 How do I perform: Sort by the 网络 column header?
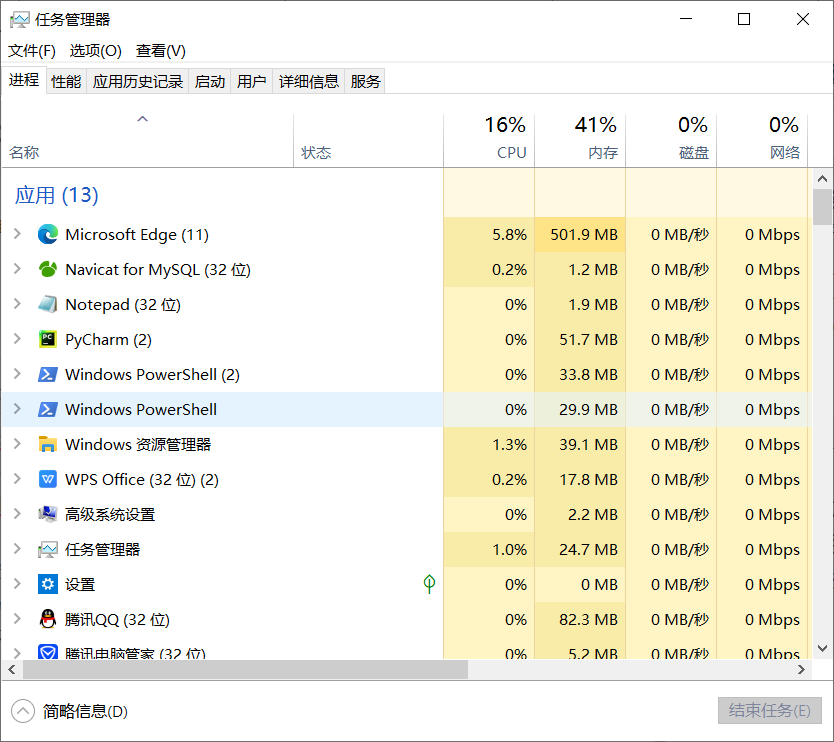(762, 140)
